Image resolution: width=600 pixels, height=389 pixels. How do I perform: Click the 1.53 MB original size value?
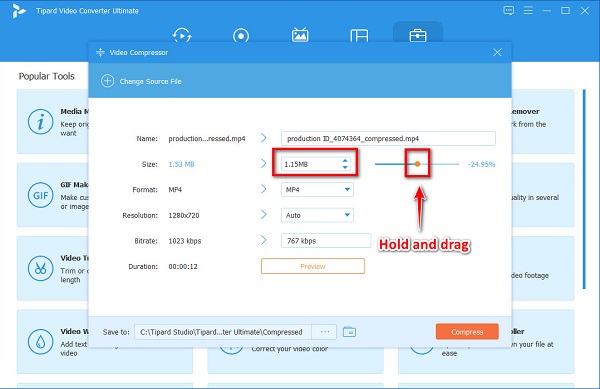[181, 164]
